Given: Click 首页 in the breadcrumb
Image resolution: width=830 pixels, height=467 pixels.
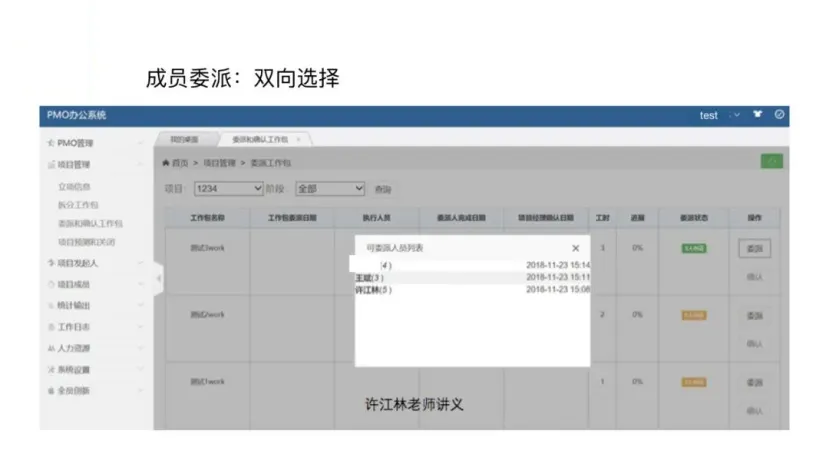Looking at the screenshot, I should pyautogui.click(x=180, y=163).
